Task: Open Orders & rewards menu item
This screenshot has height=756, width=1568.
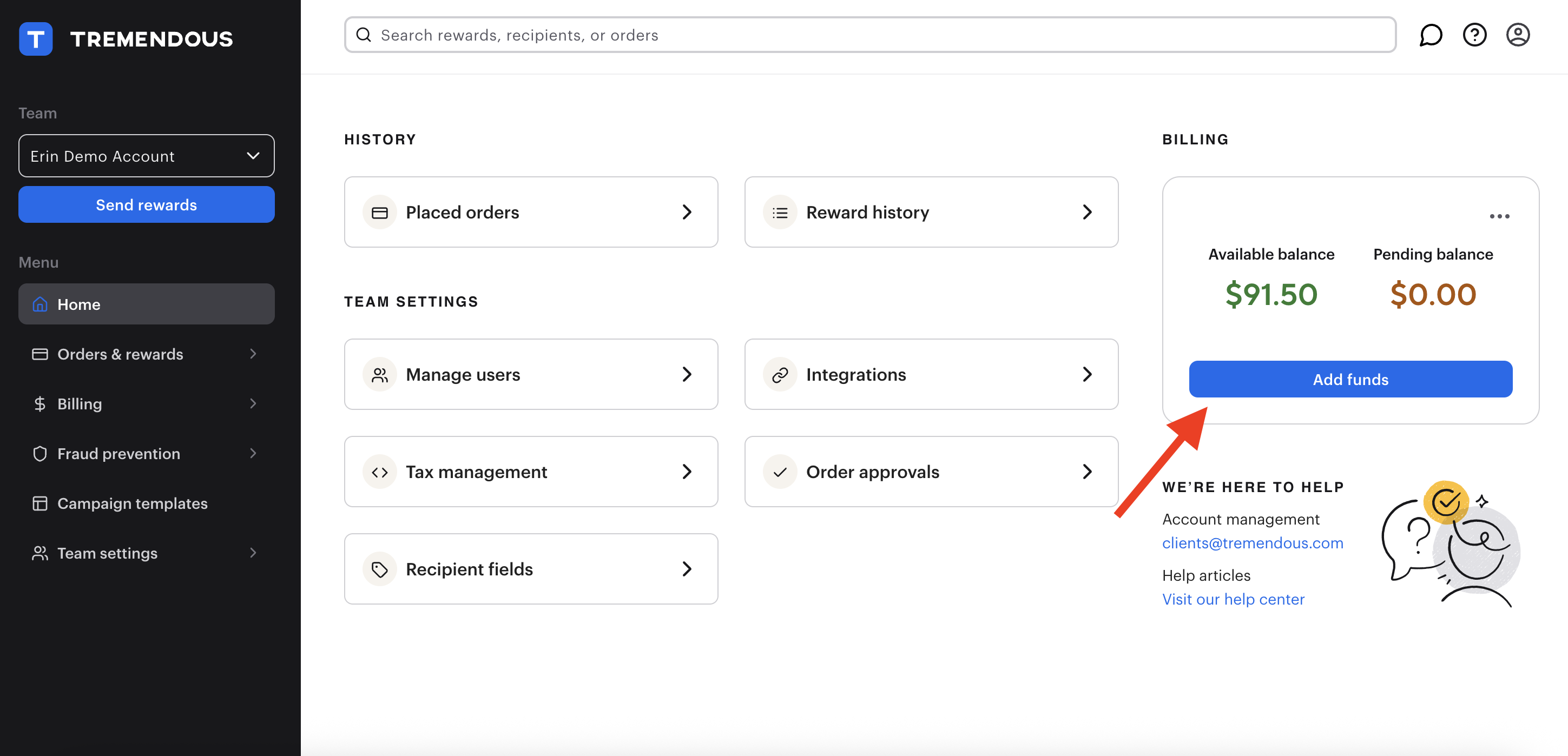Action: (146, 354)
